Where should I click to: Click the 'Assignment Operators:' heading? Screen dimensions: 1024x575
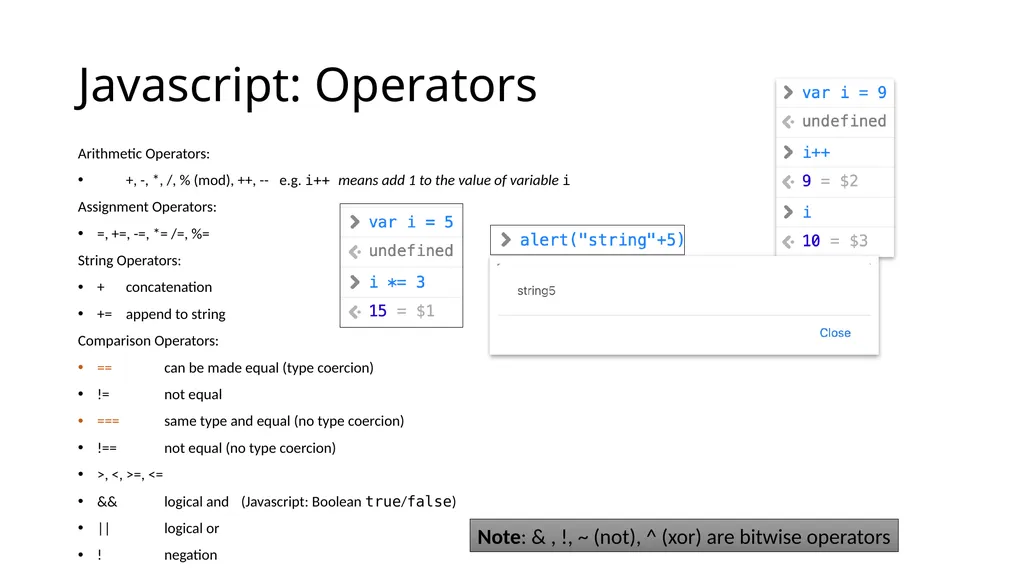(x=147, y=207)
